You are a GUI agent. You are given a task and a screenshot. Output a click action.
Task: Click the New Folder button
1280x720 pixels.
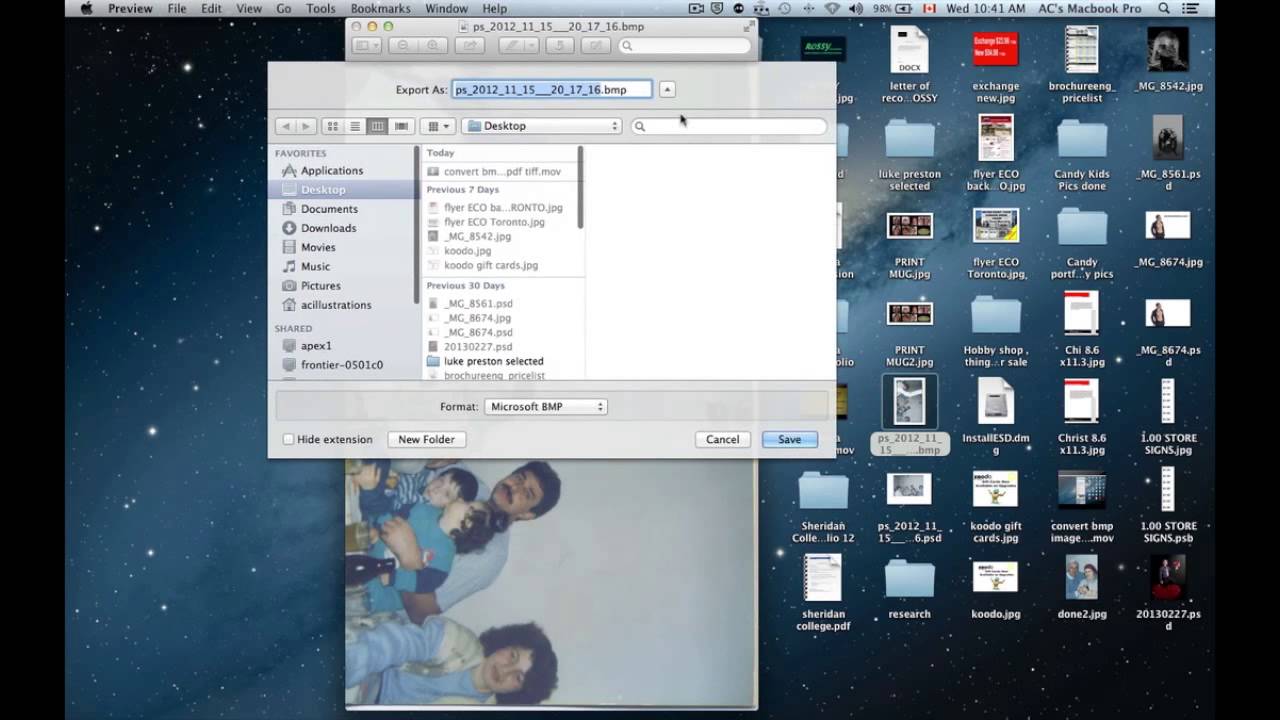(426, 439)
